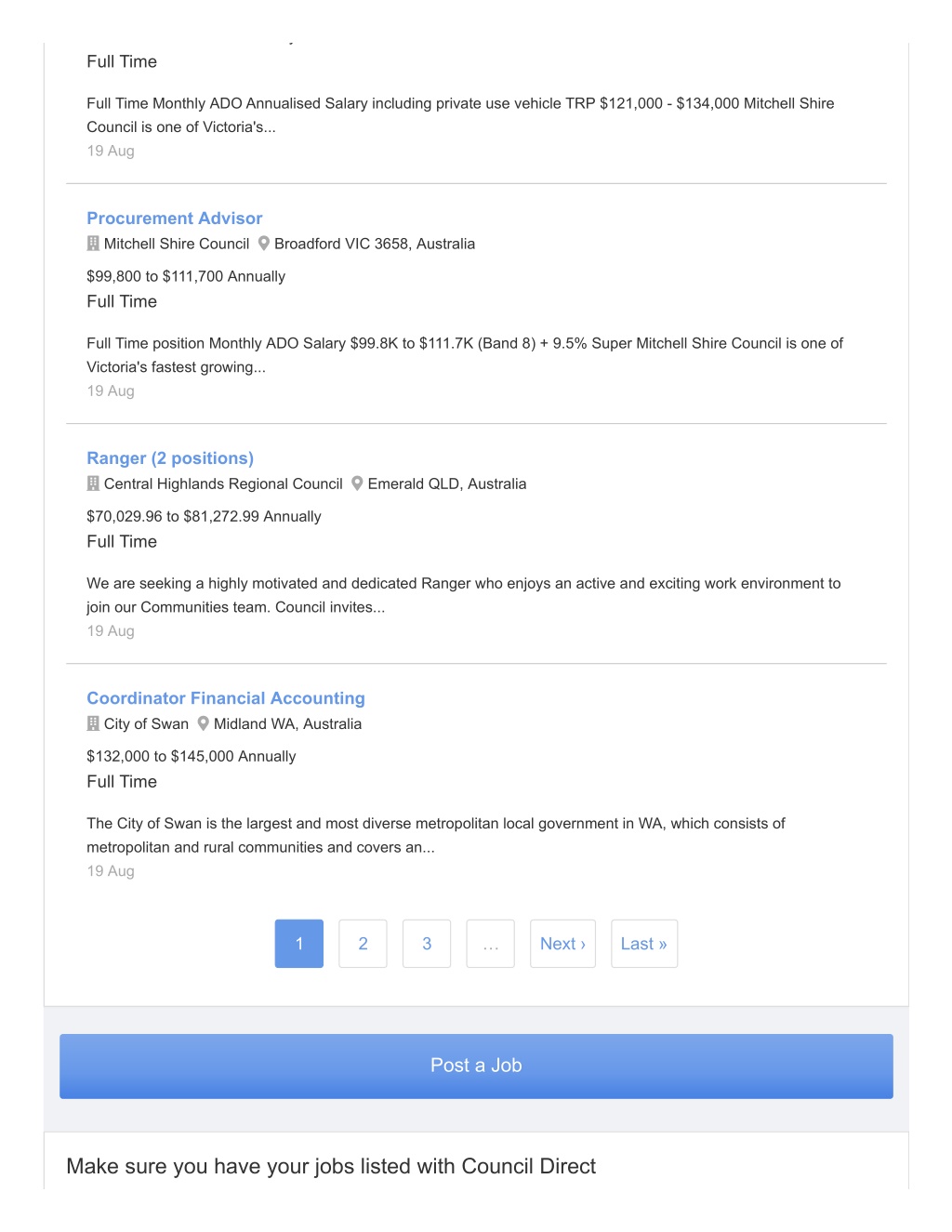Go to page 3 of results
952x1232 pixels.
pyautogui.click(x=427, y=944)
